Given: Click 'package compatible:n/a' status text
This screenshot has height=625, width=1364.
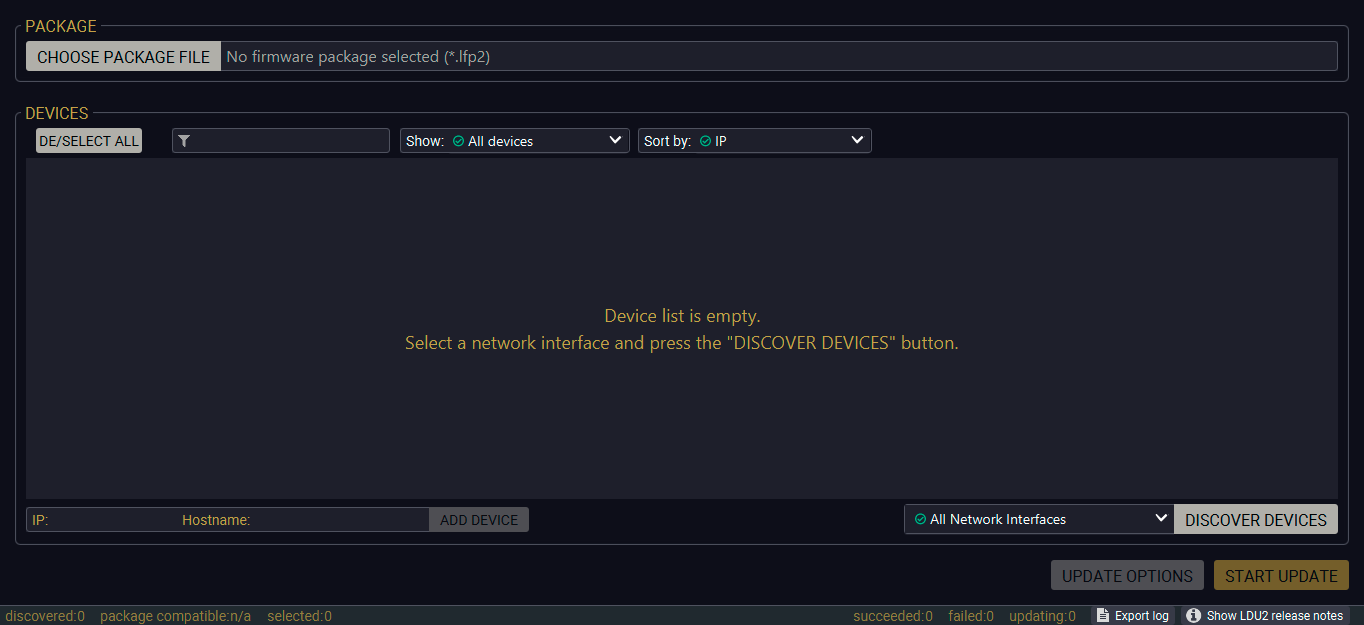Looking at the screenshot, I should 176,616.
